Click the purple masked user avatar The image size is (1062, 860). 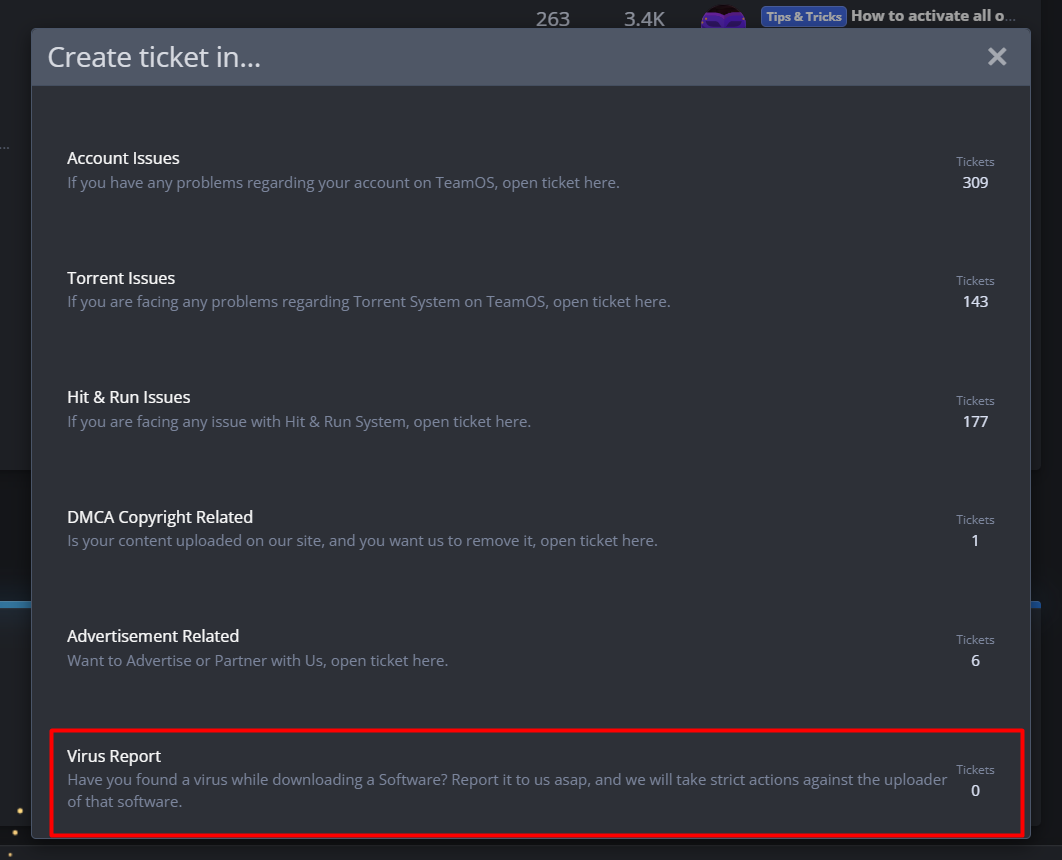723,17
